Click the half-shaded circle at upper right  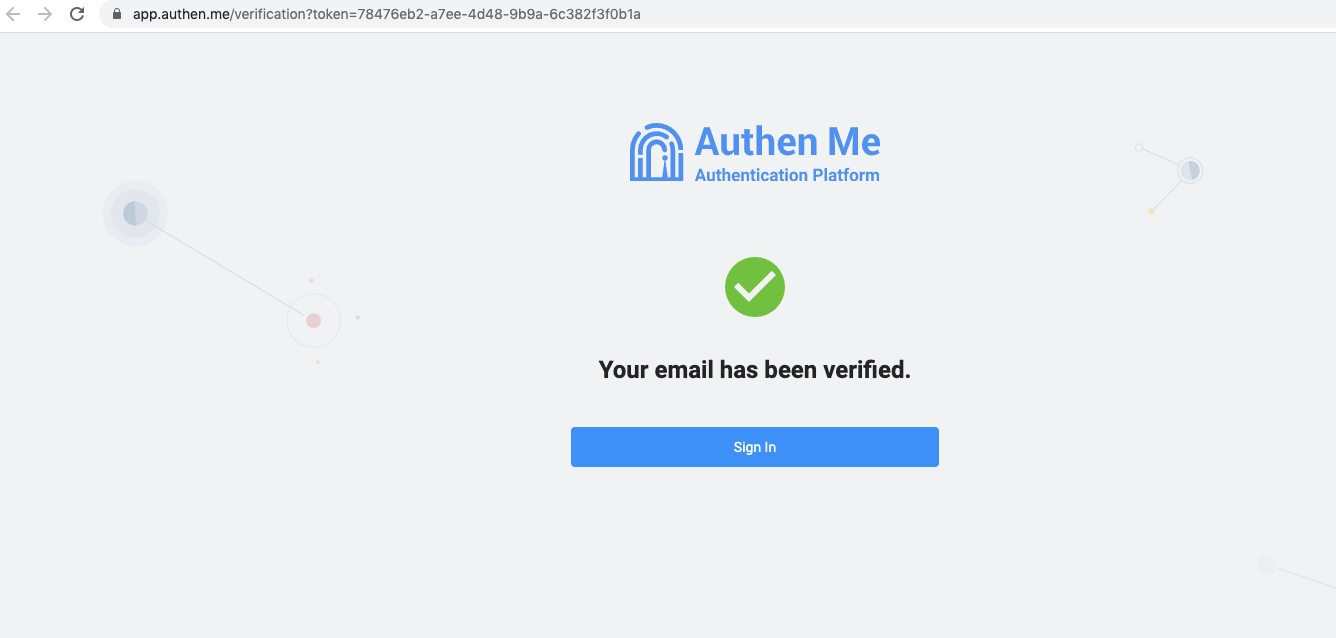1189,171
